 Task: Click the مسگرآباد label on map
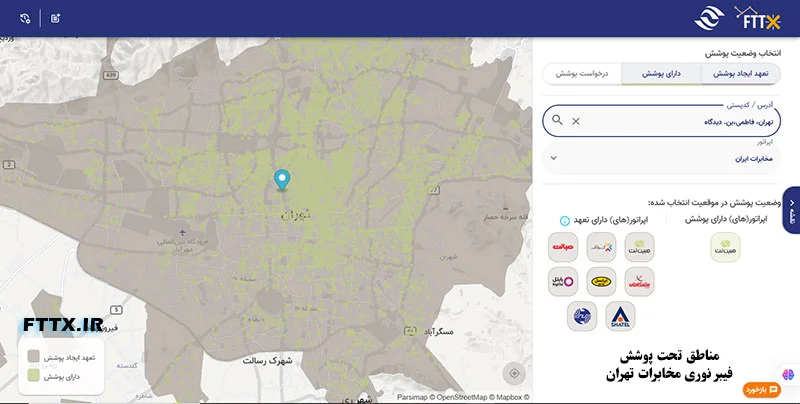[438, 332]
